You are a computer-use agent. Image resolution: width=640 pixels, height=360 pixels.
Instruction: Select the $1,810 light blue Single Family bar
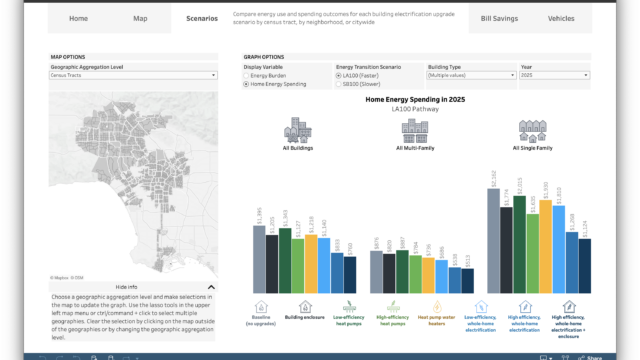point(559,249)
